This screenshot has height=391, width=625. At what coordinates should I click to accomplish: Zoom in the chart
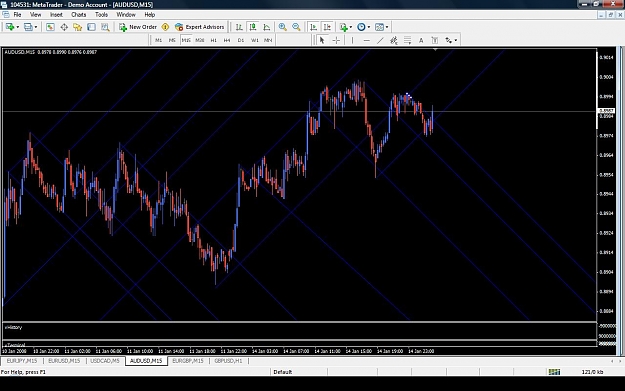283,27
